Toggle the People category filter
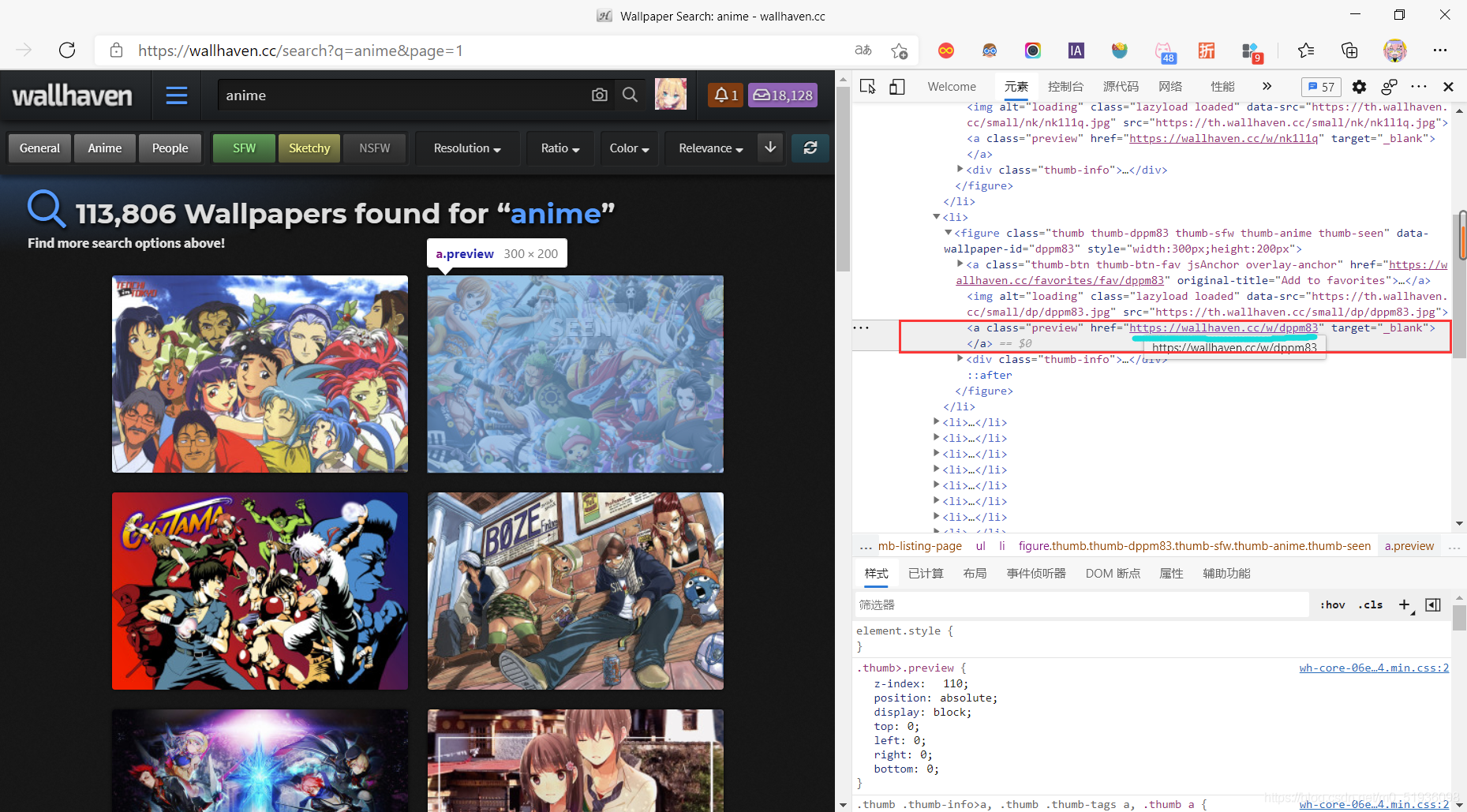This screenshot has height=812, width=1467. click(x=170, y=148)
